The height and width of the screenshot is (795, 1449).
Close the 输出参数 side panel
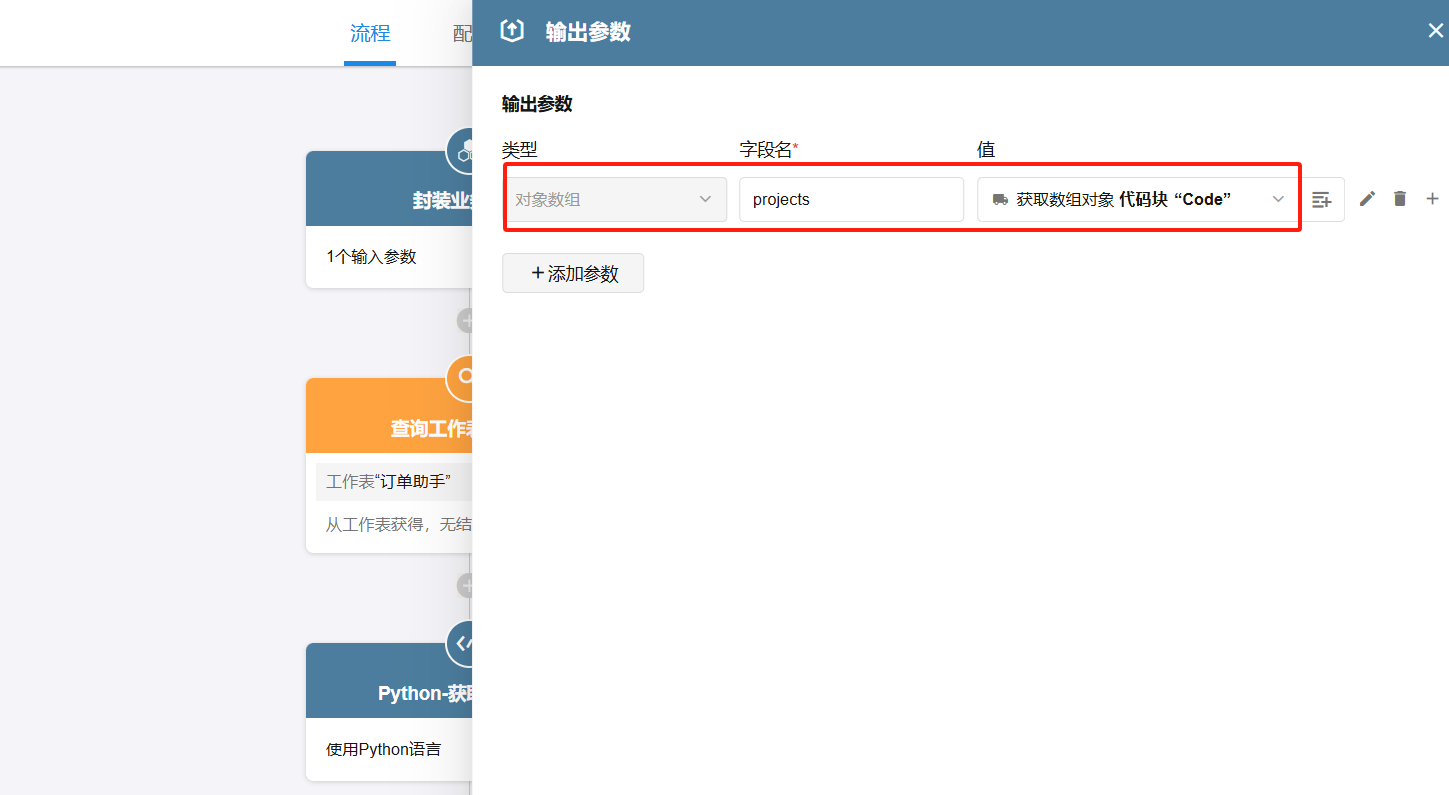(1435, 31)
